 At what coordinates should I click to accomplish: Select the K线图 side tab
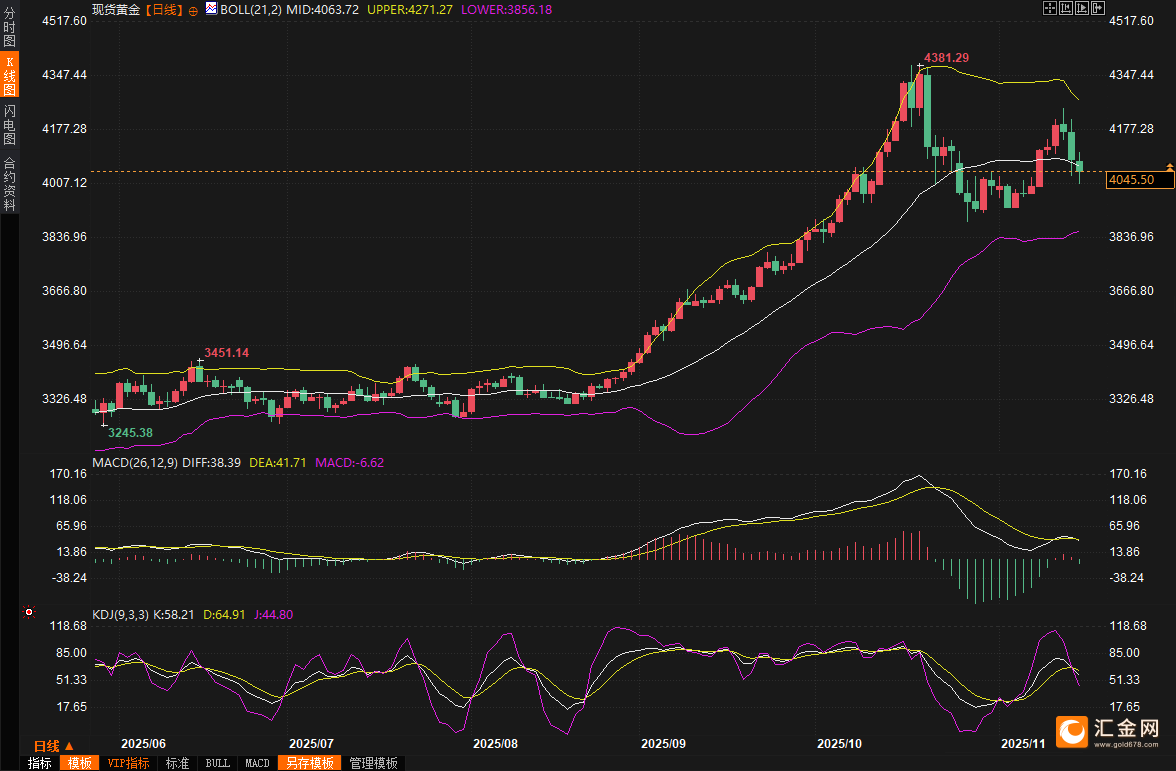click(10, 75)
